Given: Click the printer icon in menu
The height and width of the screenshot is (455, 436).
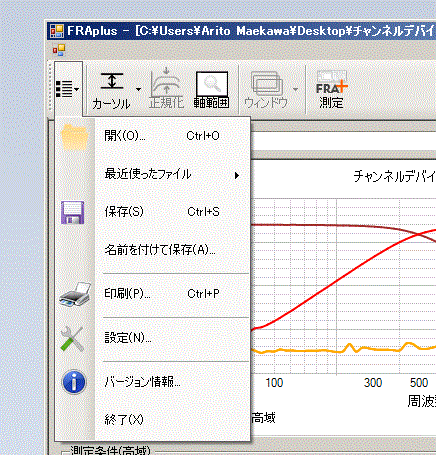Looking at the screenshot, I should click(75, 294).
